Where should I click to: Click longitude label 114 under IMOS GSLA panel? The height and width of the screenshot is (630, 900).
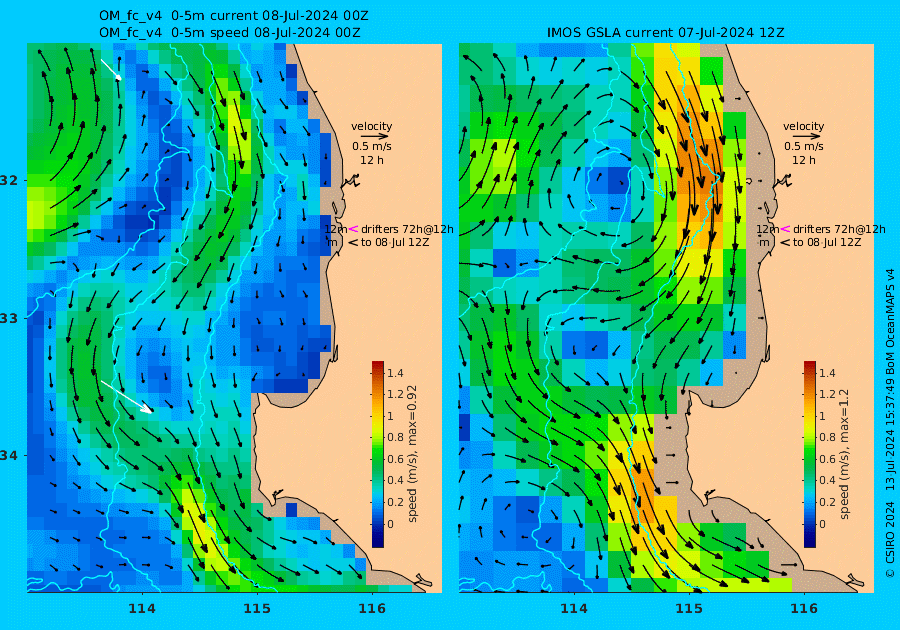[x=573, y=609]
